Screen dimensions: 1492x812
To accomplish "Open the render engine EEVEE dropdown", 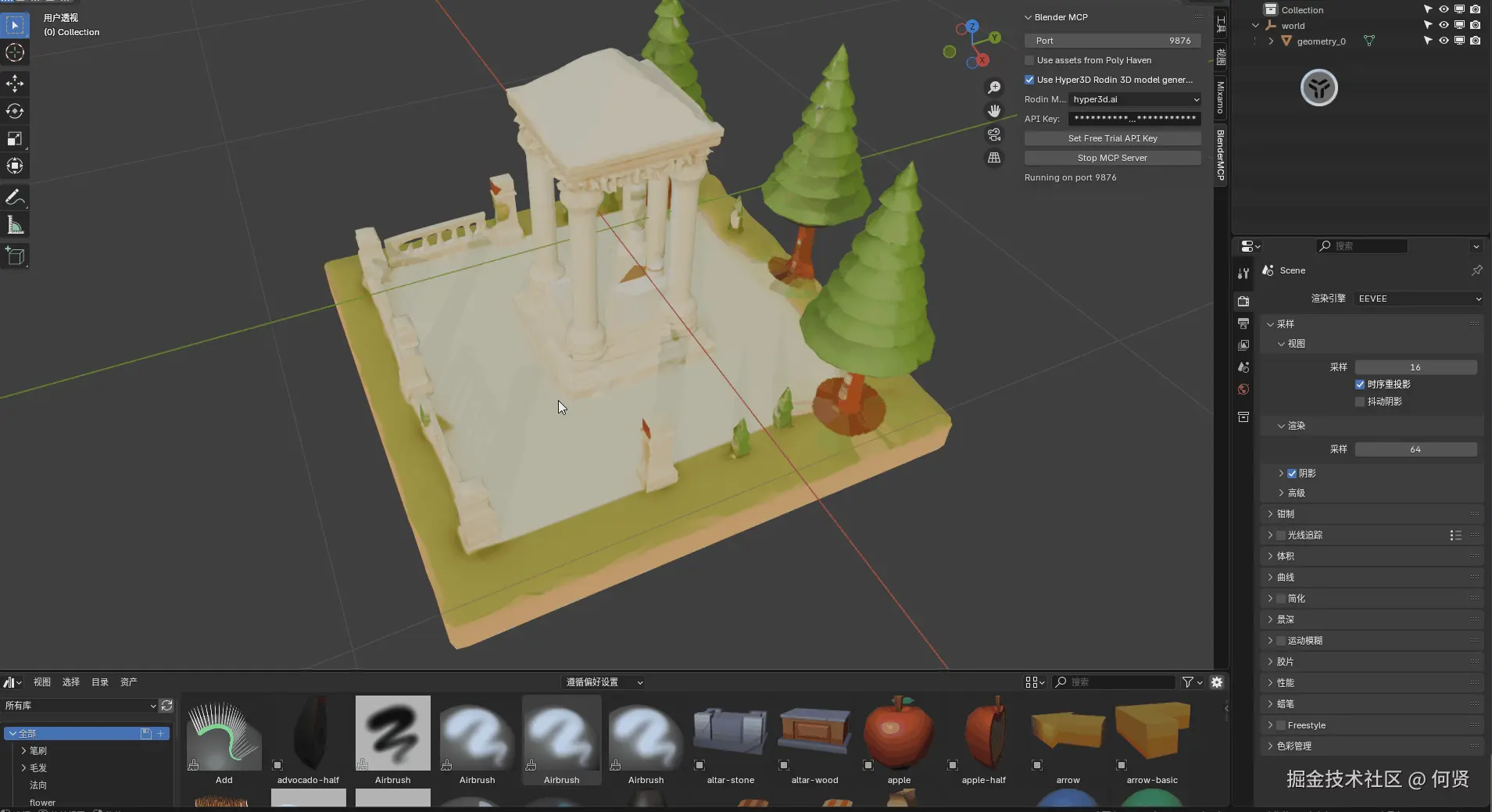I will 1419,299.
